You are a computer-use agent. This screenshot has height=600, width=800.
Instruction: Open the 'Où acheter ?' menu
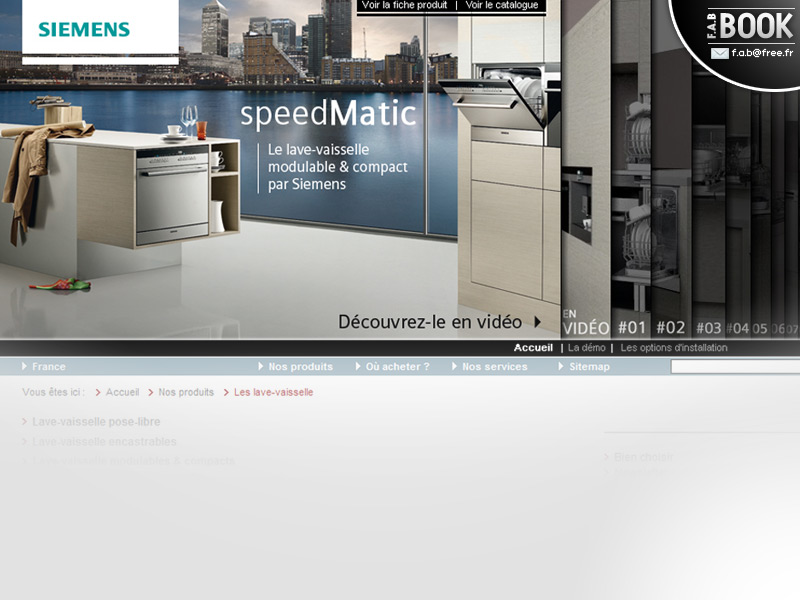[397, 367]
